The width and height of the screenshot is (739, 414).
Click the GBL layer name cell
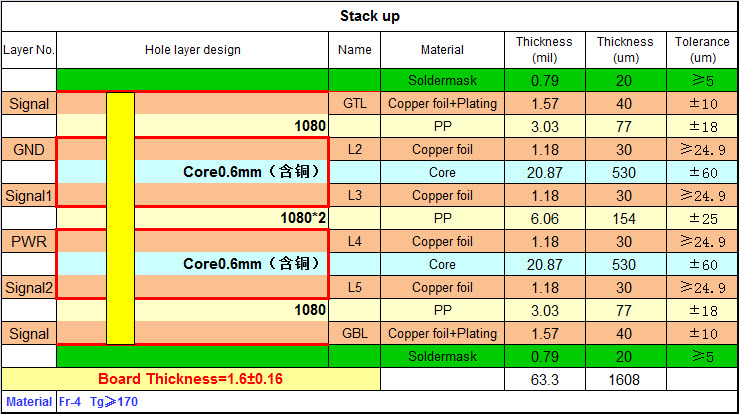(355, 333)
